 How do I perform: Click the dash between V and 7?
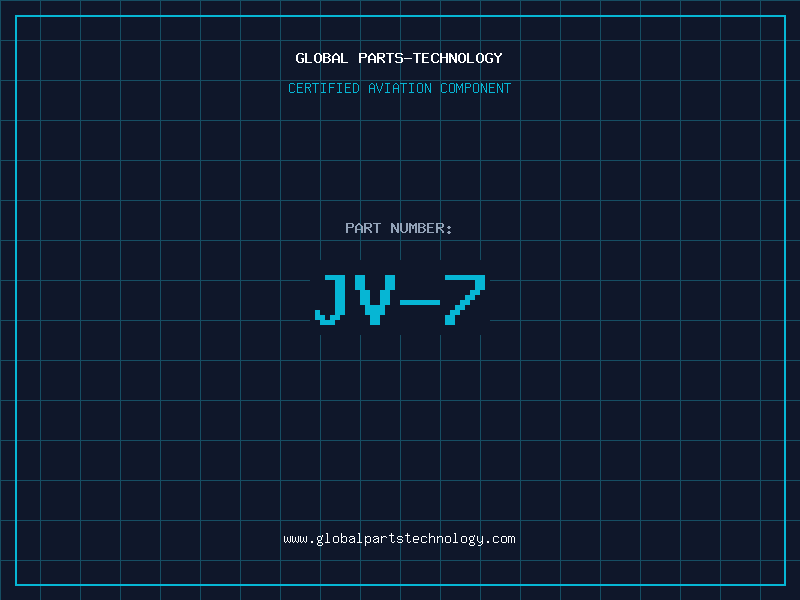[x=420, y=303]
